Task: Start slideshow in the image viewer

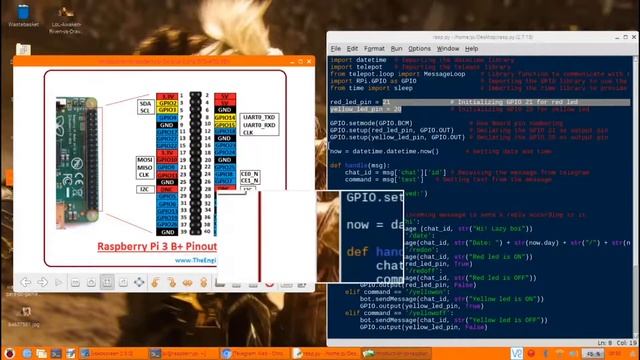Action: click(x=58, y=282)
